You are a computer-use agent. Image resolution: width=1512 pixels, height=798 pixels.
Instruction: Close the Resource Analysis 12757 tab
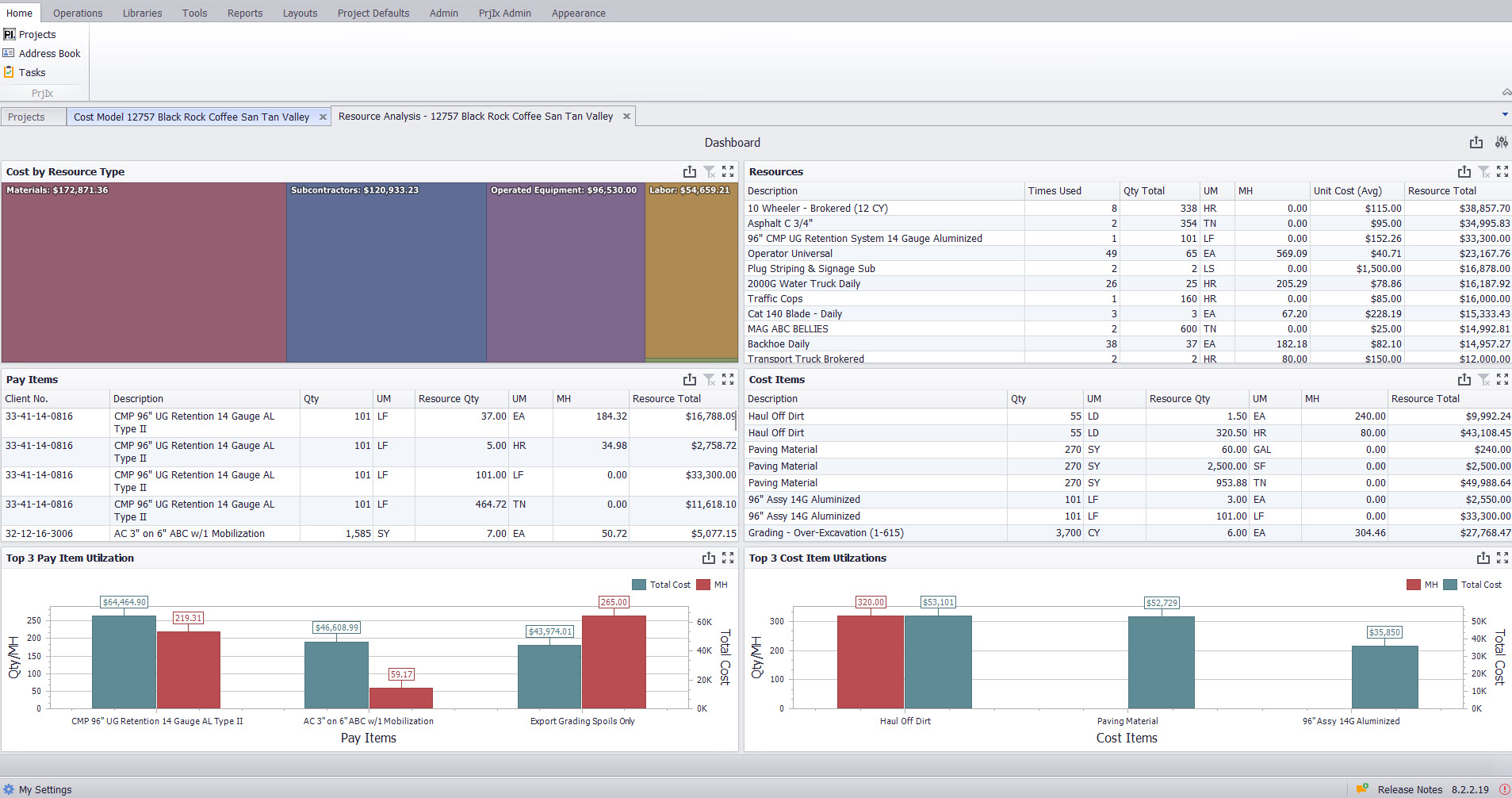[626, 116]
